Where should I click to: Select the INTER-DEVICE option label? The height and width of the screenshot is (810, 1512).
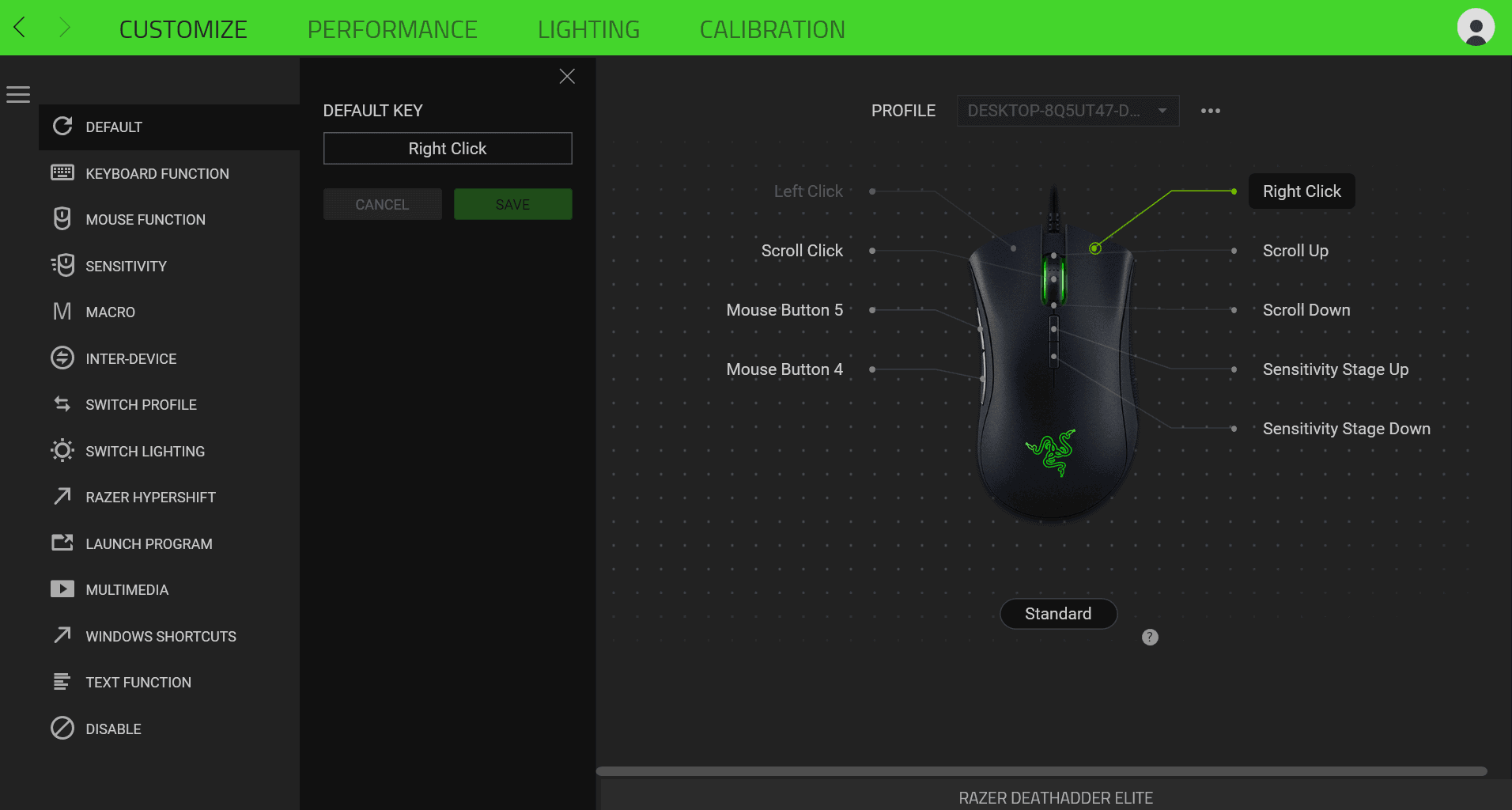click(x=130, y=359)
